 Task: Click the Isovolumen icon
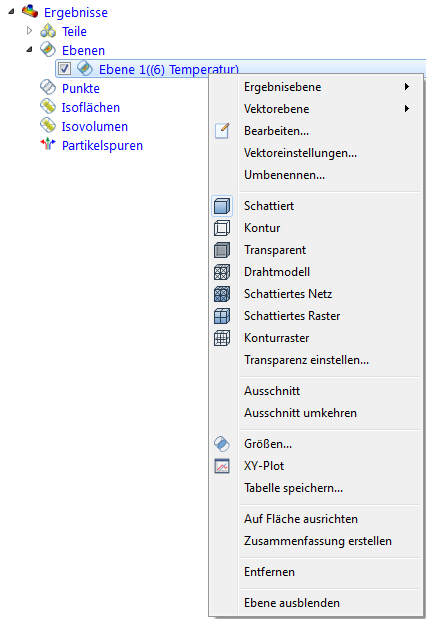tap(48, 126)
